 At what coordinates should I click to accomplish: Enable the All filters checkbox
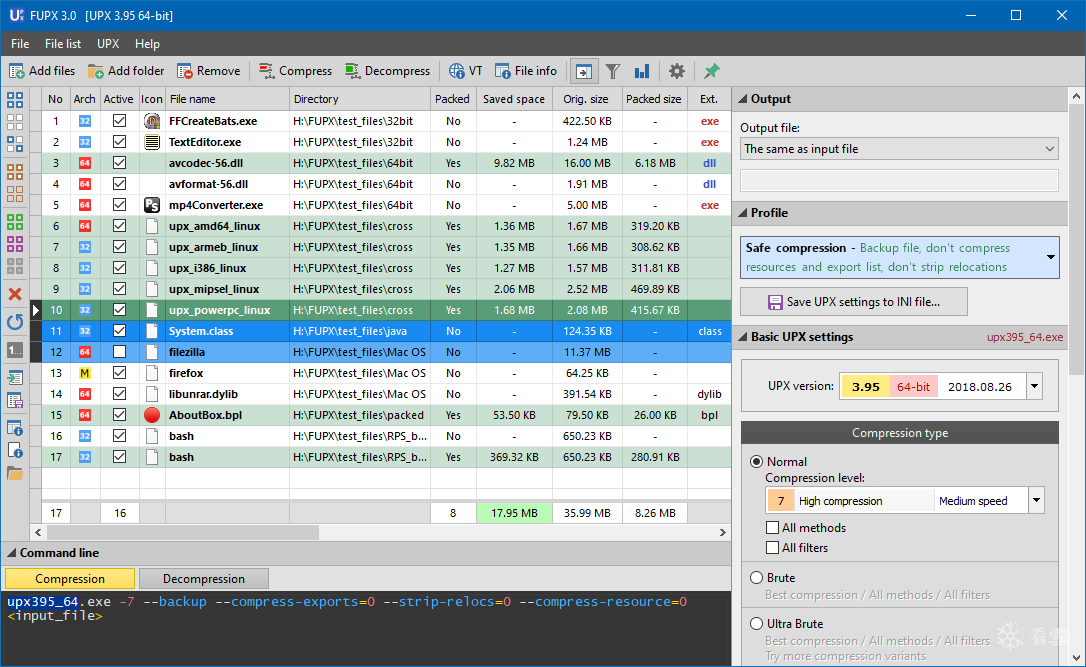(772, 548)
